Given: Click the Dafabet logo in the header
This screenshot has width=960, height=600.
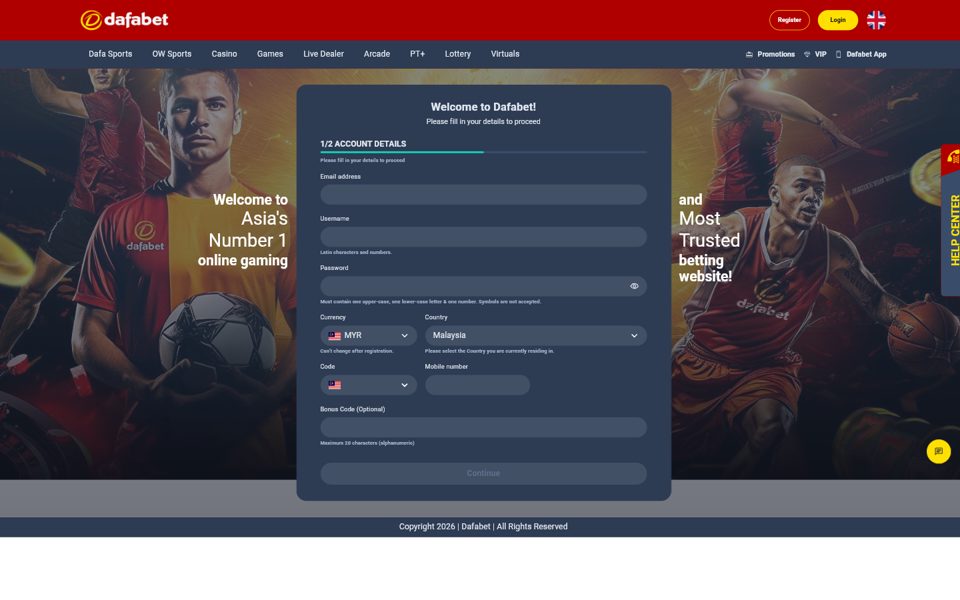Looking at the screenshot, I should tap(124, 20).
